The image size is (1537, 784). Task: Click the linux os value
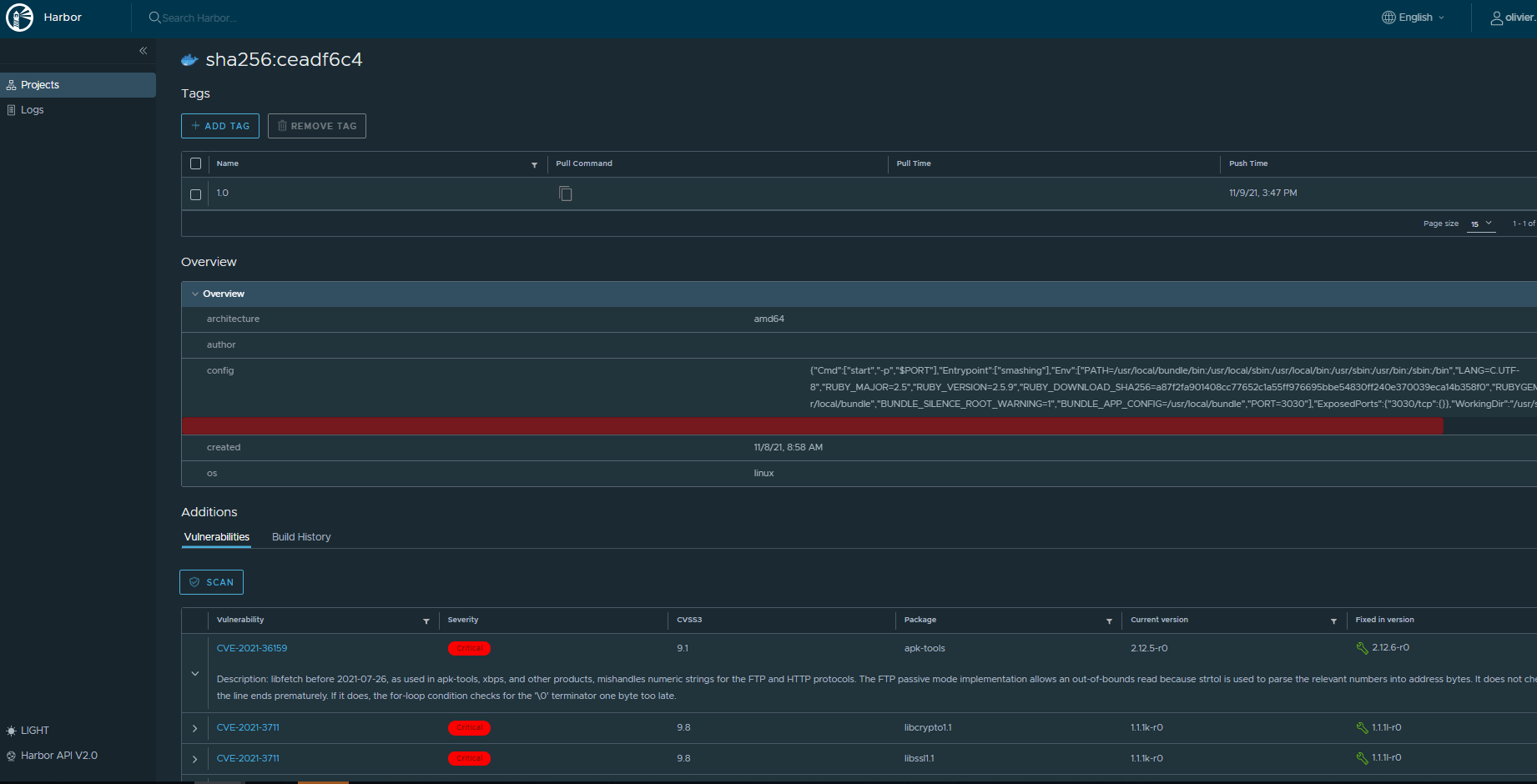[x=763, y=473]
